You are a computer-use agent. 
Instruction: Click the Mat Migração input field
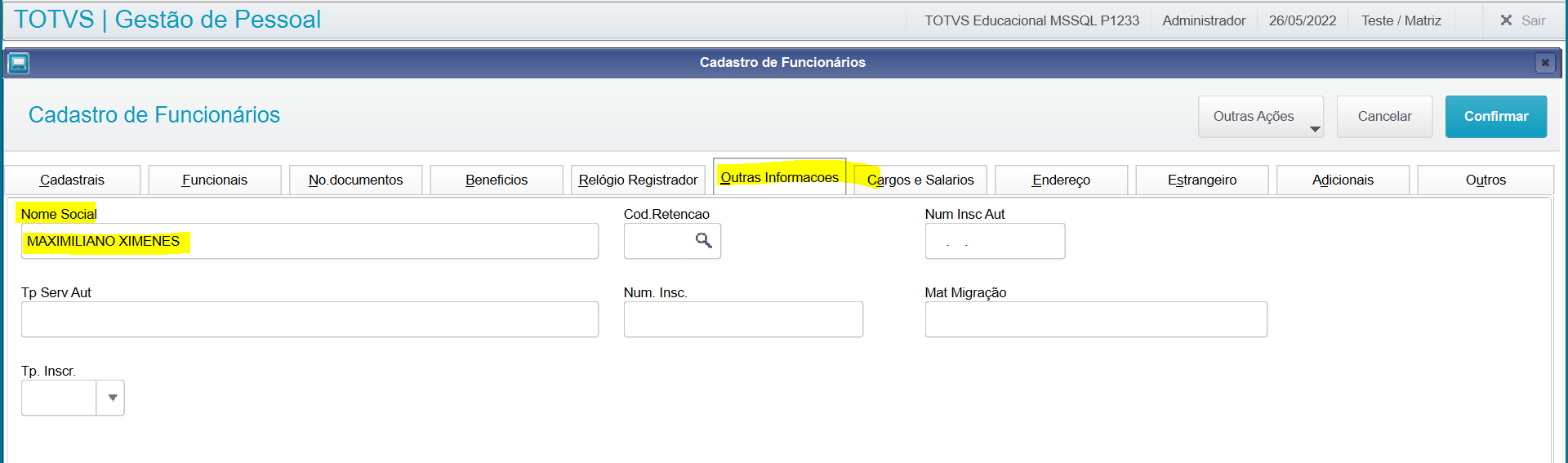click(1096, 319)
